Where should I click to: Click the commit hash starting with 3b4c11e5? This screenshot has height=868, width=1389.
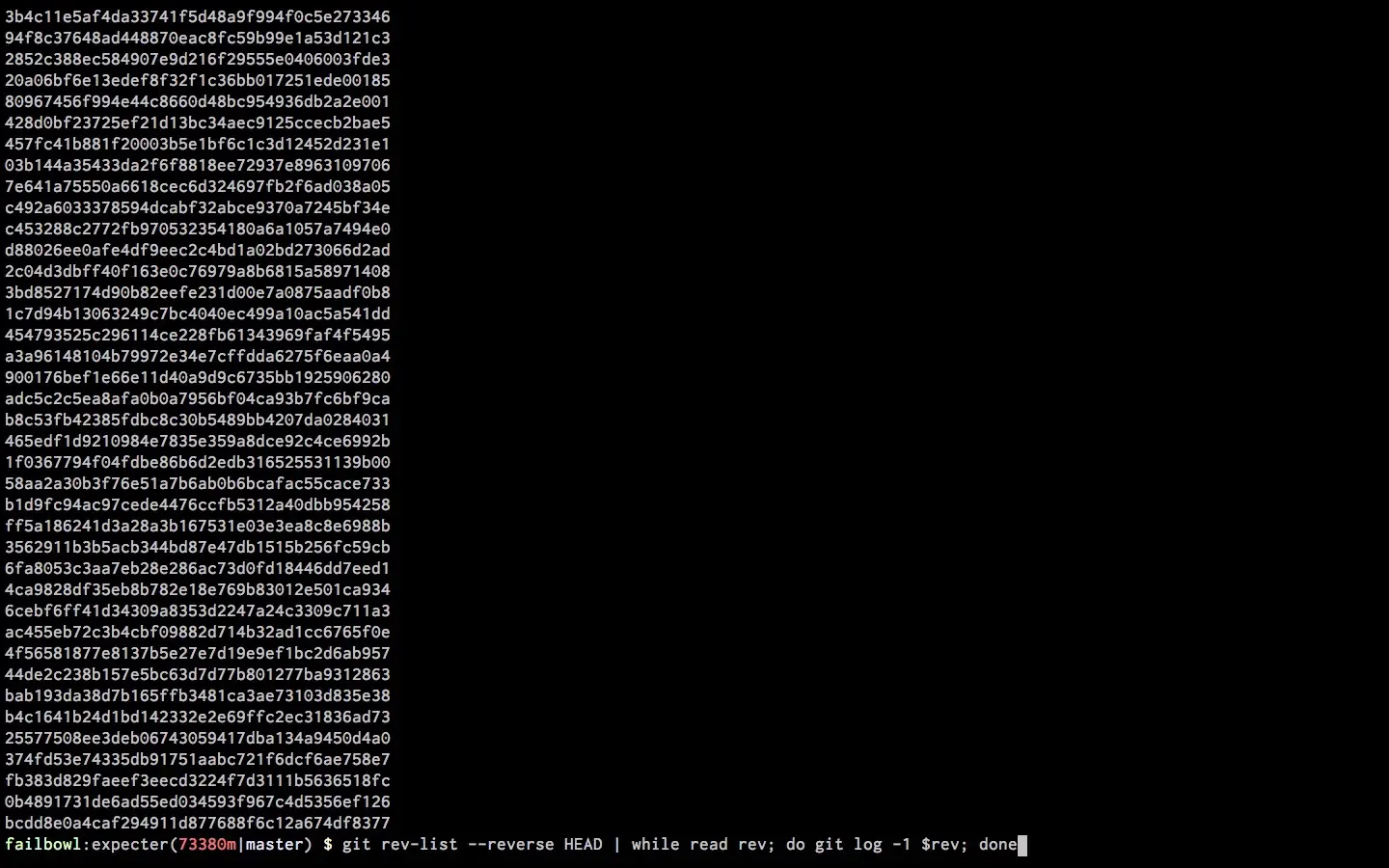[198, 16]
